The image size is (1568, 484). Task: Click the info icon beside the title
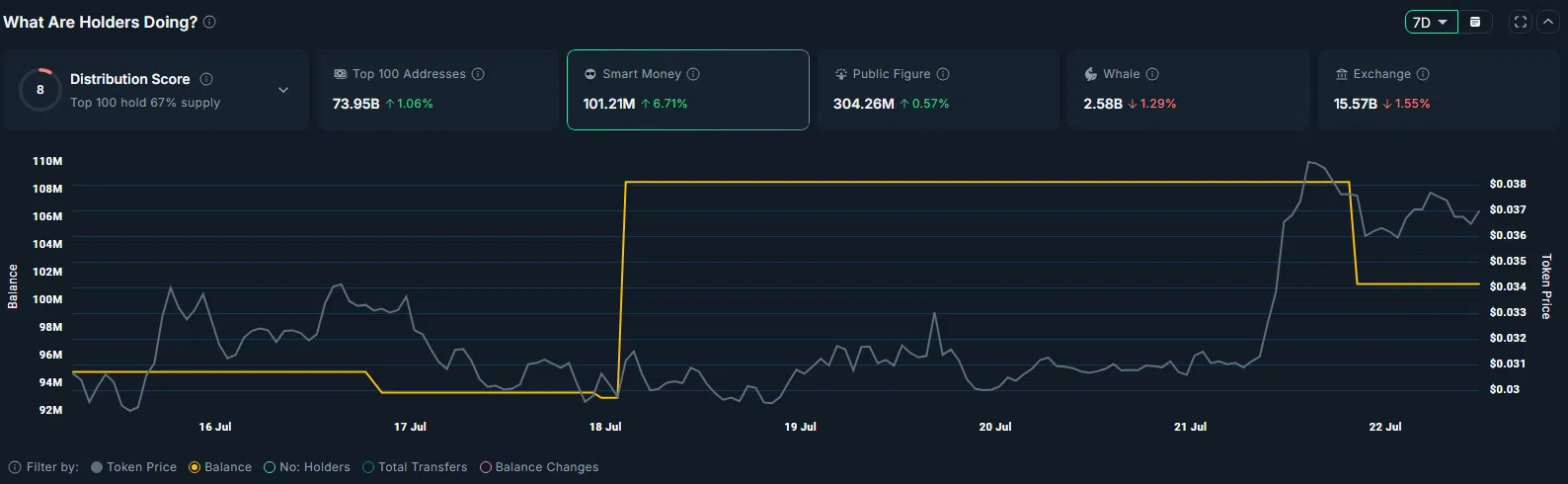pyautogui.click(x=209, y=22)
